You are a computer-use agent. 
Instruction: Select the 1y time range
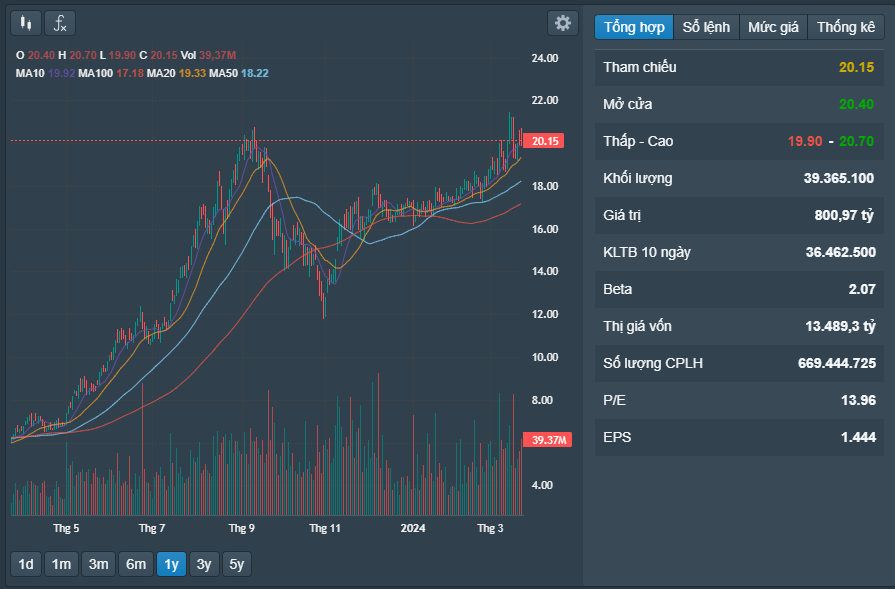click(171, 564)
